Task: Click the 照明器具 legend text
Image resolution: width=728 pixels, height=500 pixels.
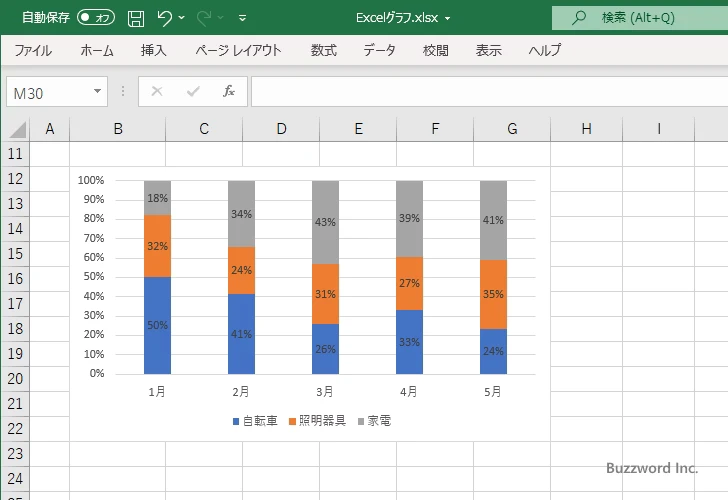Action: (323, 421)
